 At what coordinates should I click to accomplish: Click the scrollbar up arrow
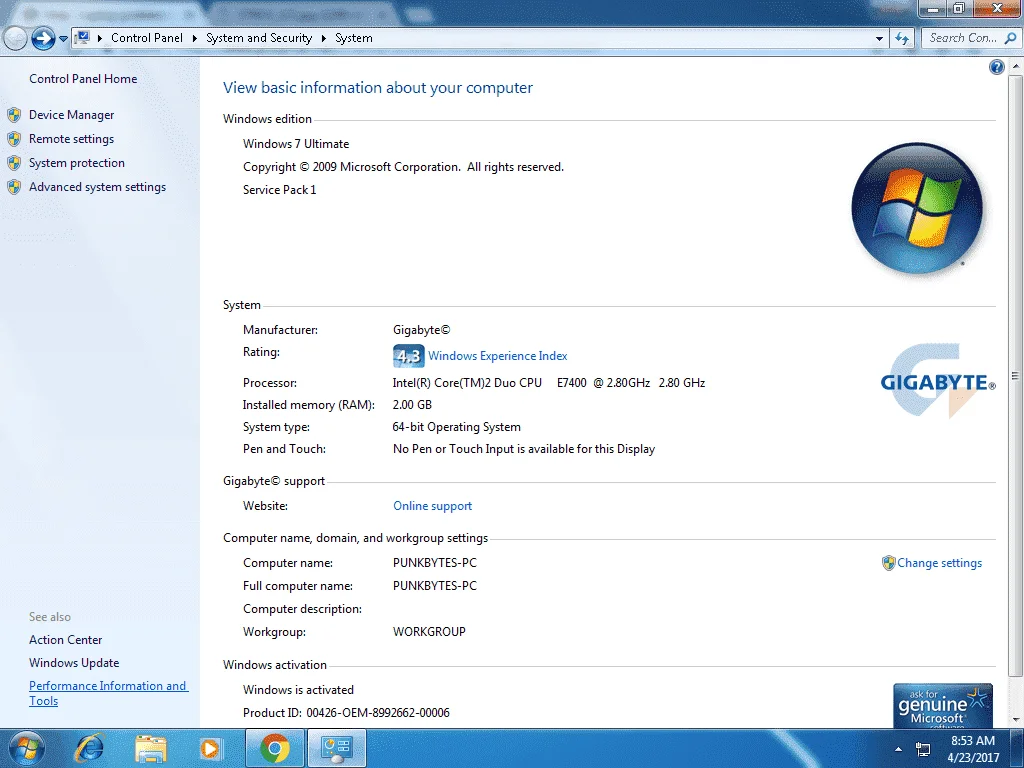(1015, 66)
